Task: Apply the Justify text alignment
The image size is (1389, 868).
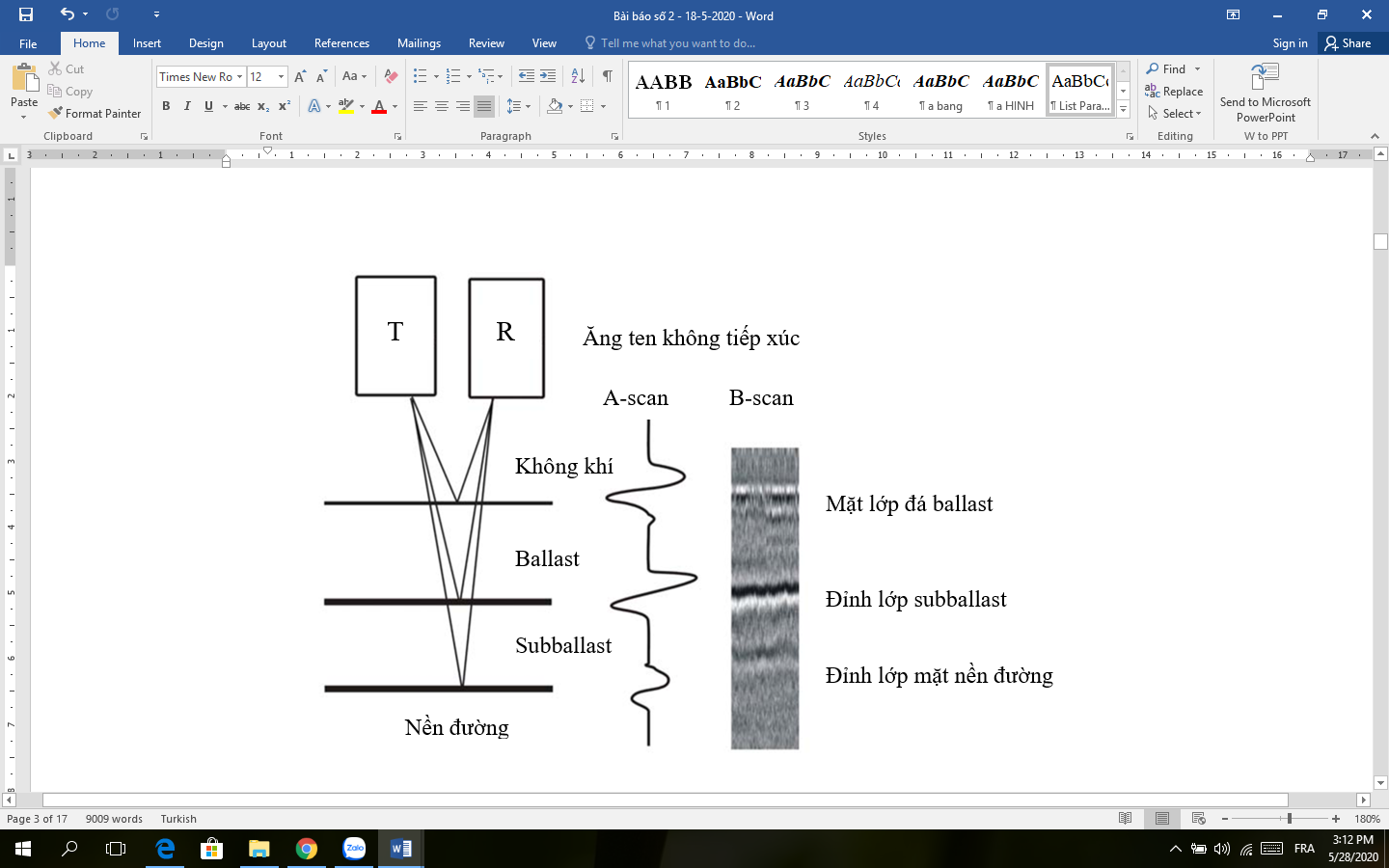Action: [484, 106]
